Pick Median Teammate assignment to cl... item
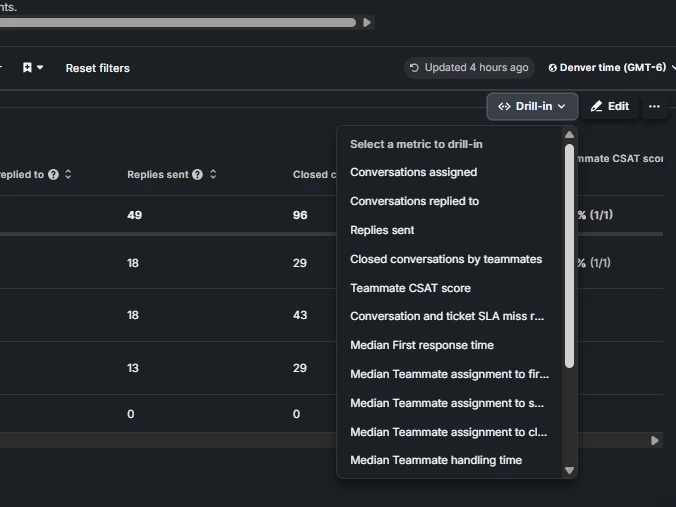This screenshot has width=676, height=507. pyautogui.click(x=448, y=432)
